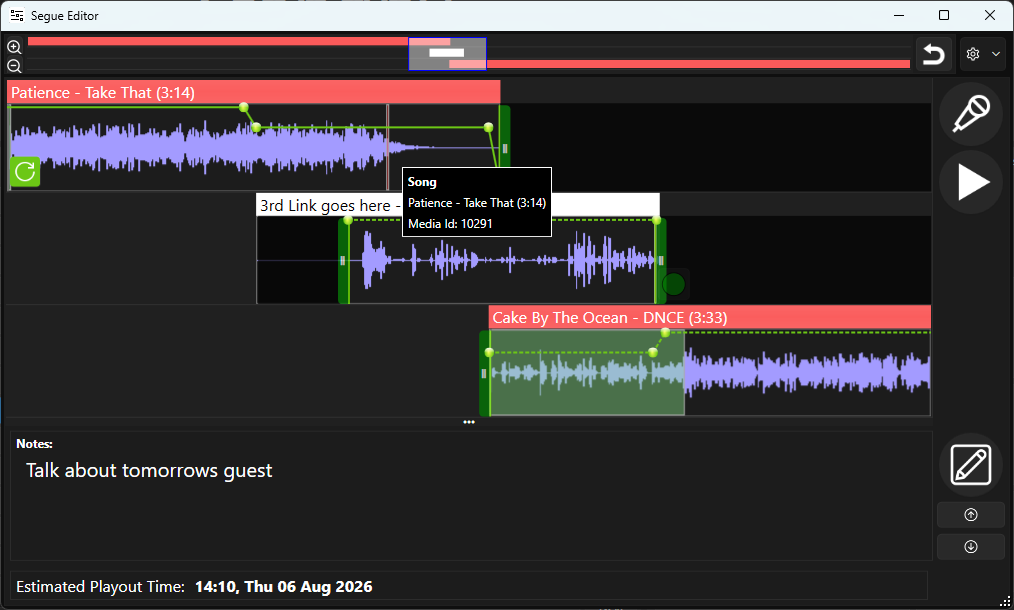Click the dark green circle beside link track

coord(674,284)
